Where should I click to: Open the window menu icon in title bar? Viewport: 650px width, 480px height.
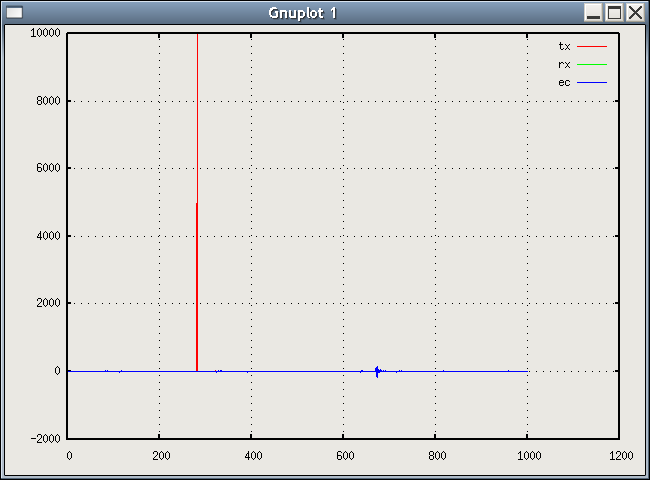(15, 13)
